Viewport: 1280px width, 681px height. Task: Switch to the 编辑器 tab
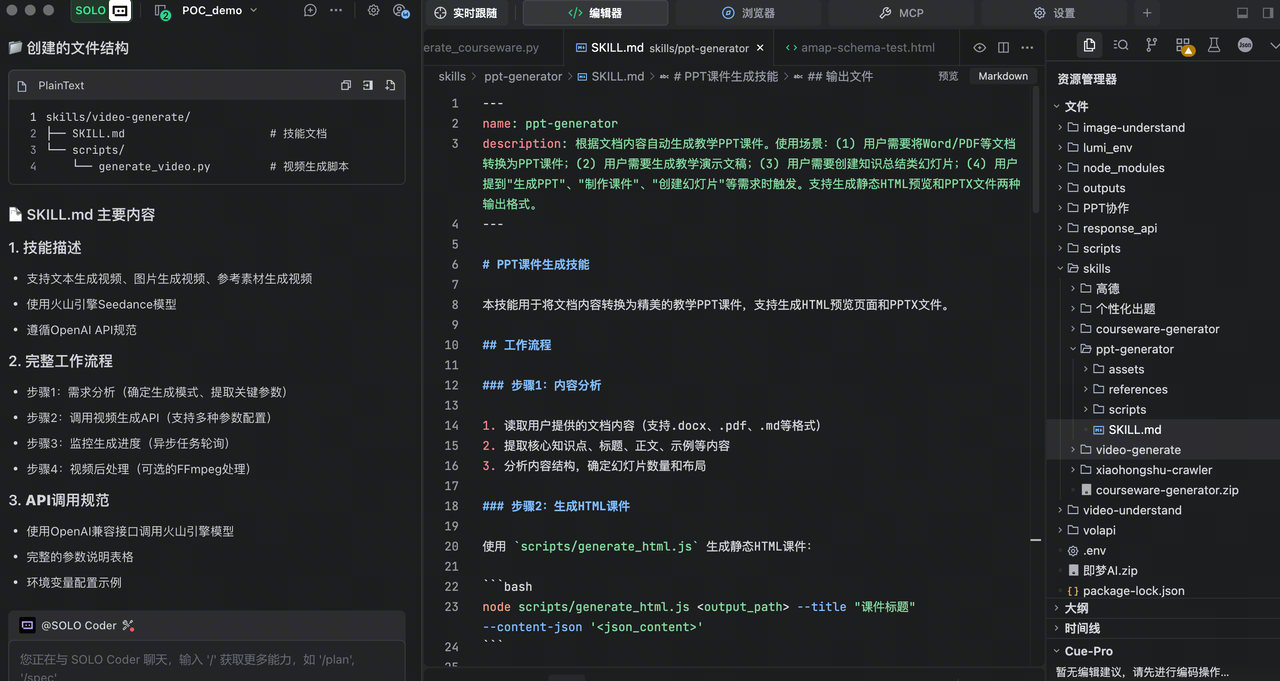(595, 13)
